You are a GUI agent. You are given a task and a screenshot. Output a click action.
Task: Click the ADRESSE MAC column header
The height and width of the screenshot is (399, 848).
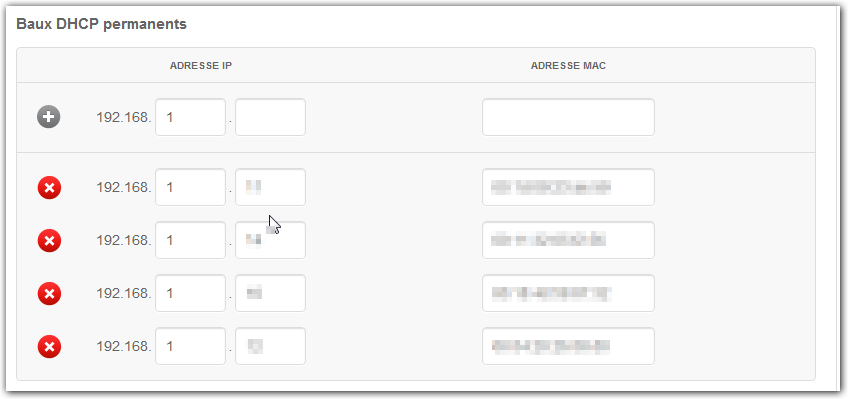pyautogui.click(x=568, y=66)
